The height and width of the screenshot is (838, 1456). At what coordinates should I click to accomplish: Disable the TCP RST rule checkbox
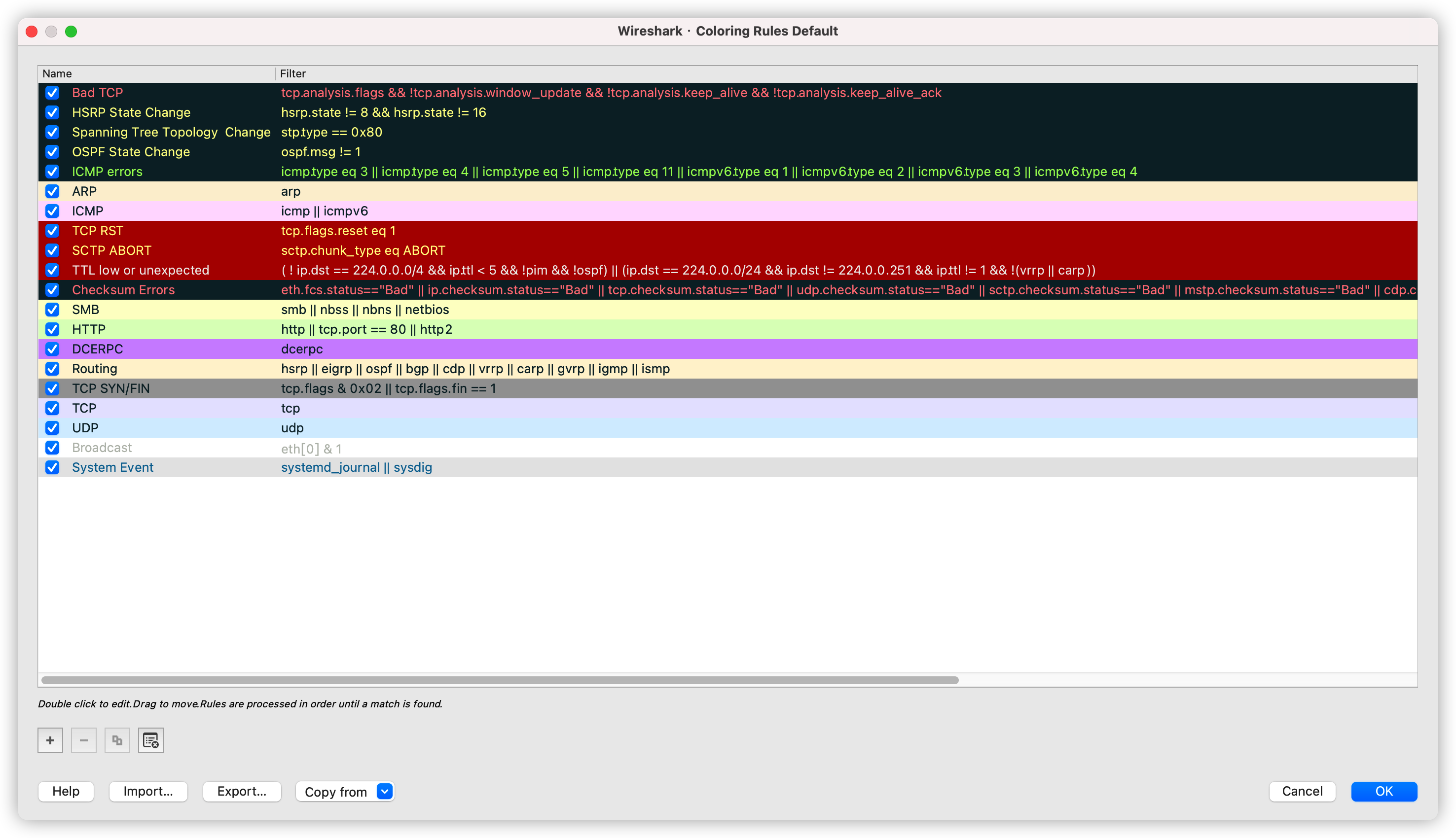click(52, 231)
